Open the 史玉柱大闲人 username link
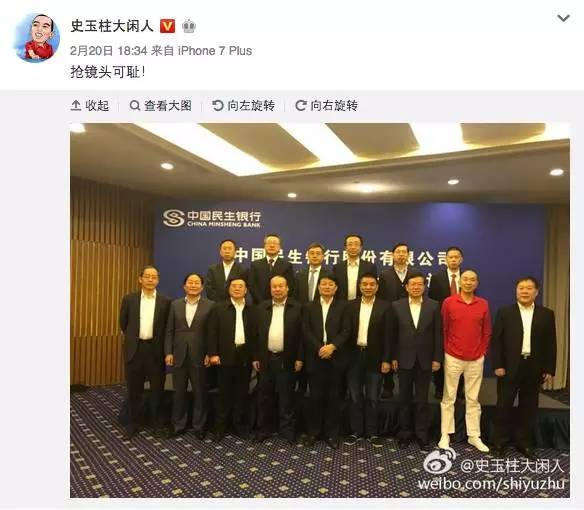 112,26
